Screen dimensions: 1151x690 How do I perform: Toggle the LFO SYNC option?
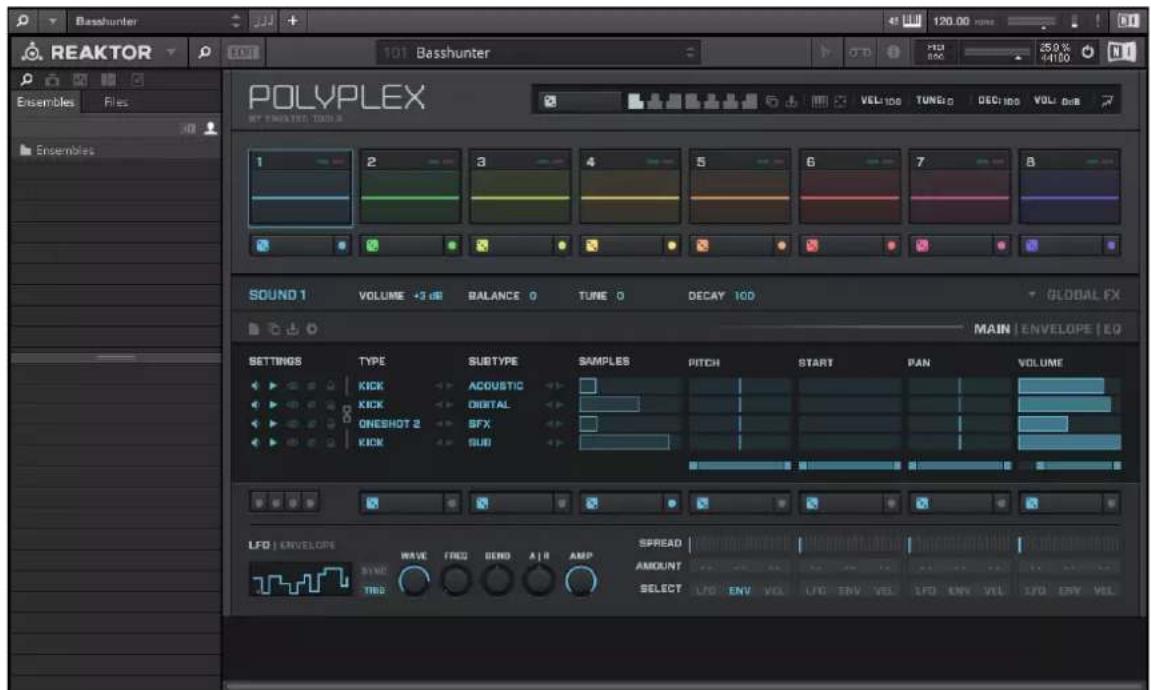[x=374, y=571]
